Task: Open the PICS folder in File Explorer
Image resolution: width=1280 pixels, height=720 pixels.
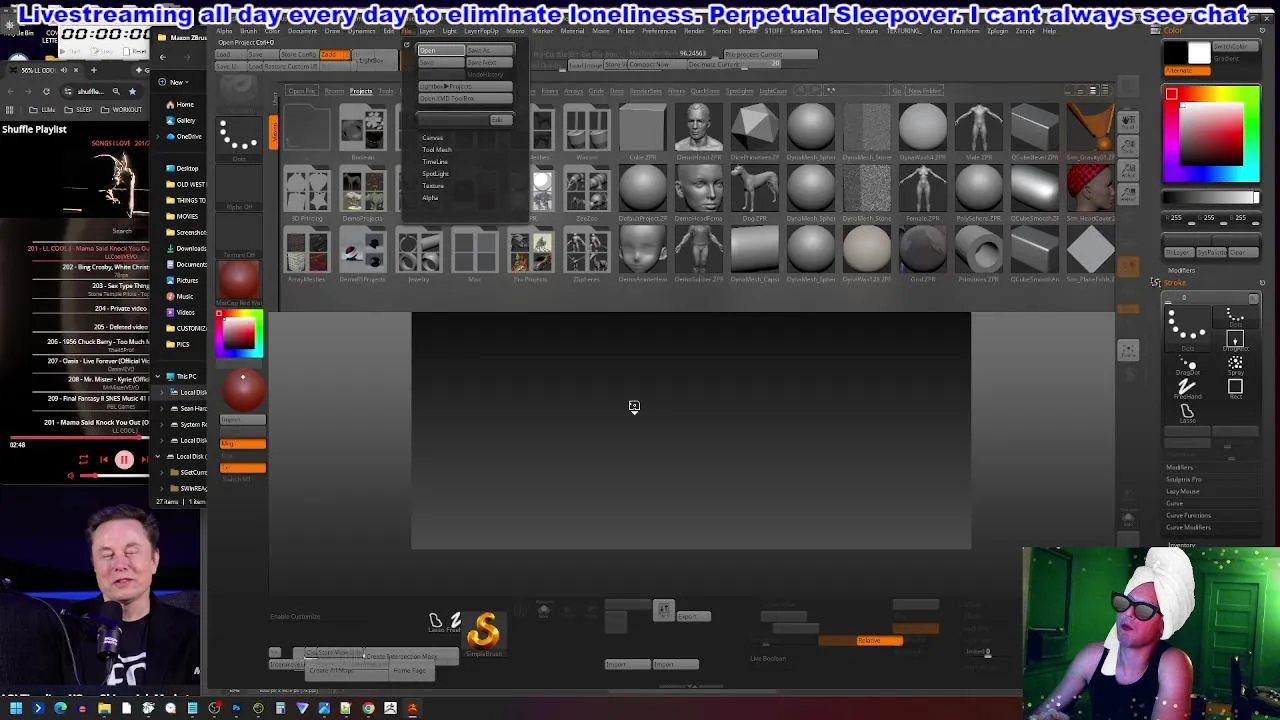Action: (178, 344)
